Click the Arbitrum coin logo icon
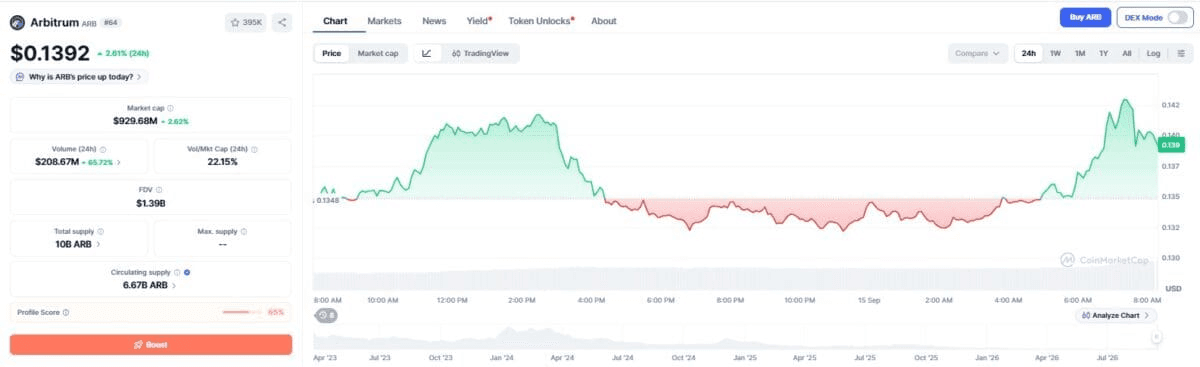The image size is (1200, 367). [17, 21]
